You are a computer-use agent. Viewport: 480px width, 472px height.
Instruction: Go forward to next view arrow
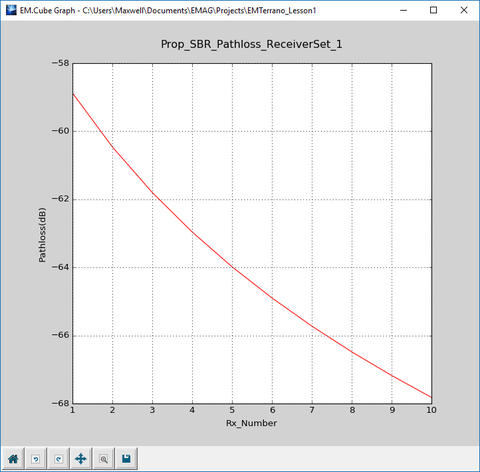[58, 459]
